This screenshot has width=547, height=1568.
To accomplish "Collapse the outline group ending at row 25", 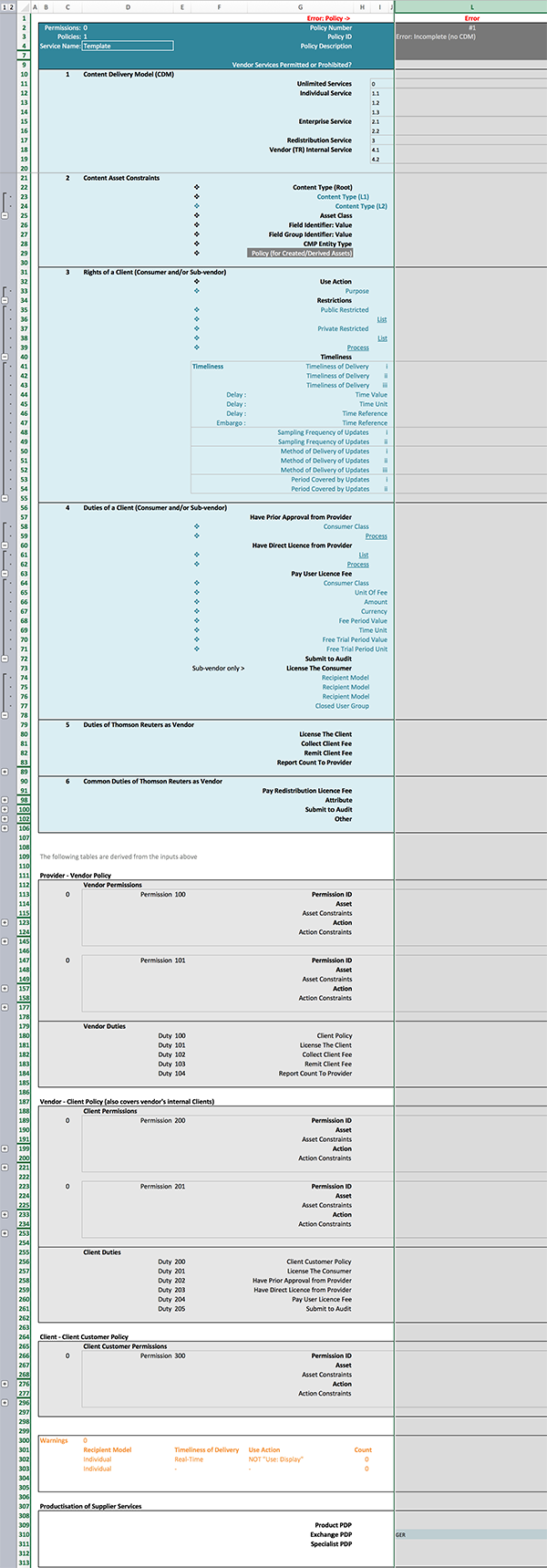I will pyautogui.click(x=5, y=215).
